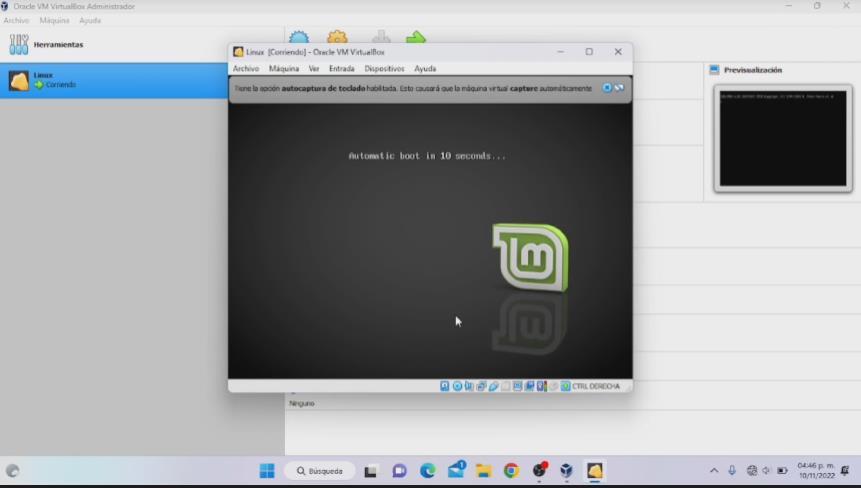Open Archivo menu in VirtualBox Administrador
Viewport: 861px width, 488px height.
click(16, 20)
